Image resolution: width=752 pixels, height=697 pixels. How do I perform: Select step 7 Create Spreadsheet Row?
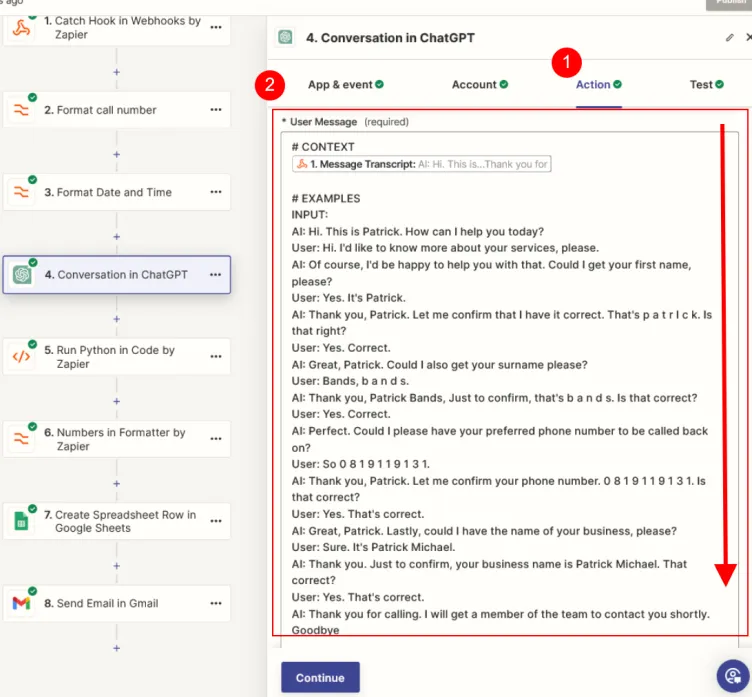117,521
